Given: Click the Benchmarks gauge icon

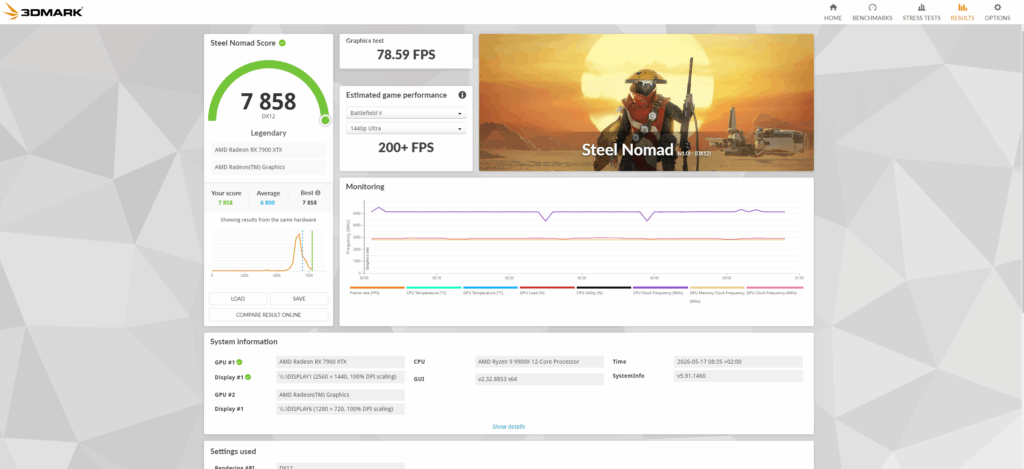Looking at the screenshot, I should [872, 7].
